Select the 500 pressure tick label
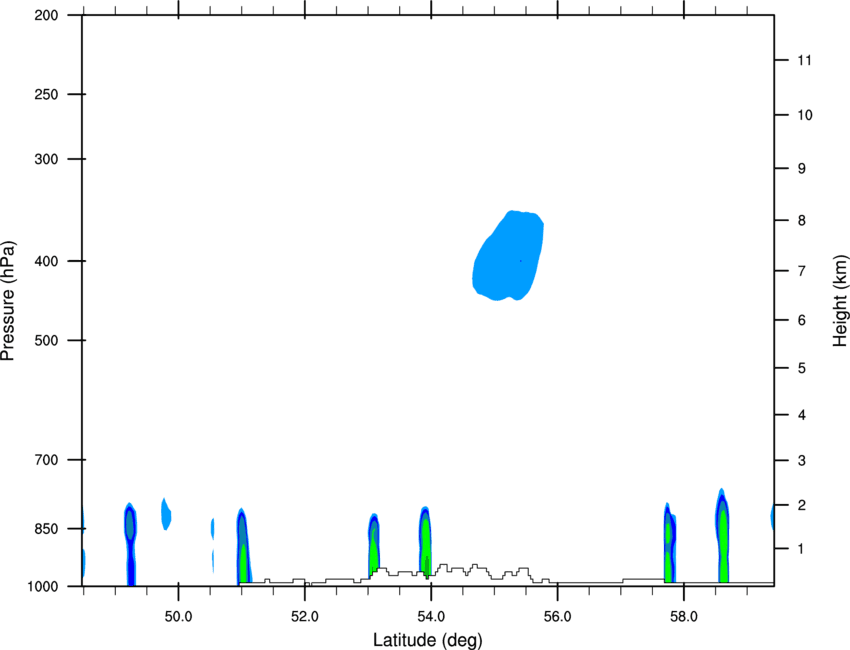 click(x=46, y=340)
